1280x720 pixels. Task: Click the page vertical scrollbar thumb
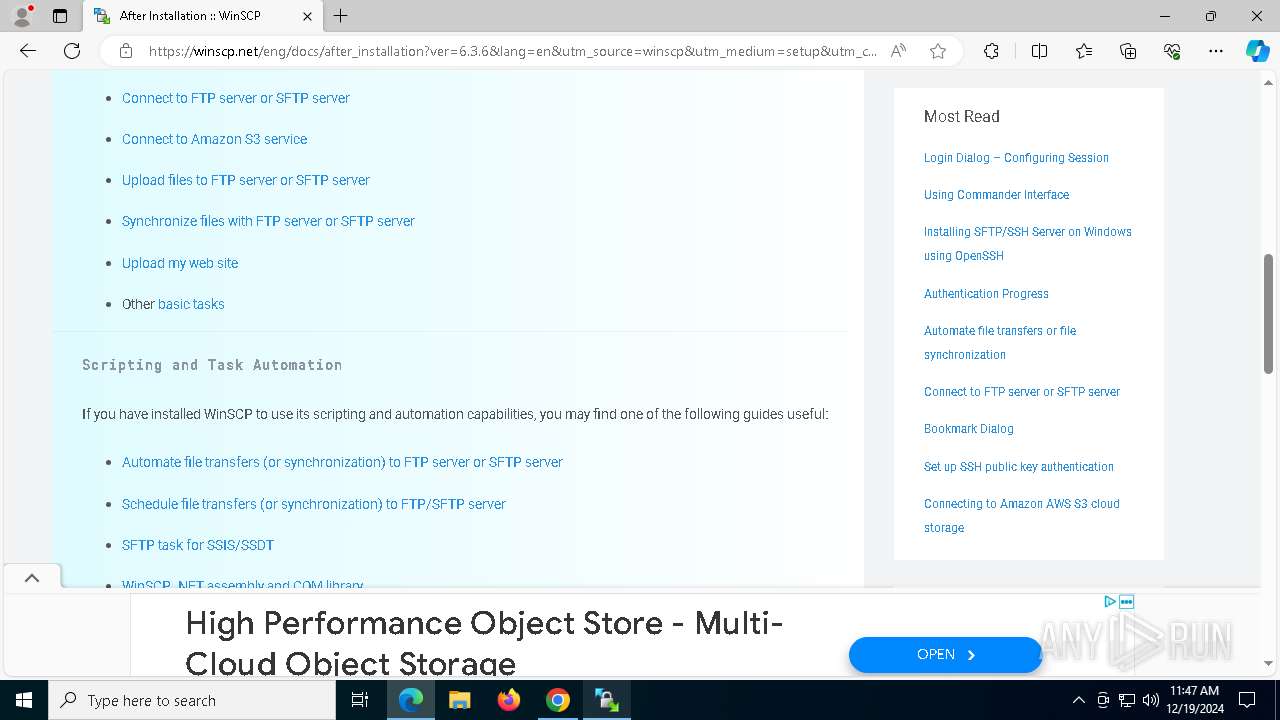coord(1269,314)
